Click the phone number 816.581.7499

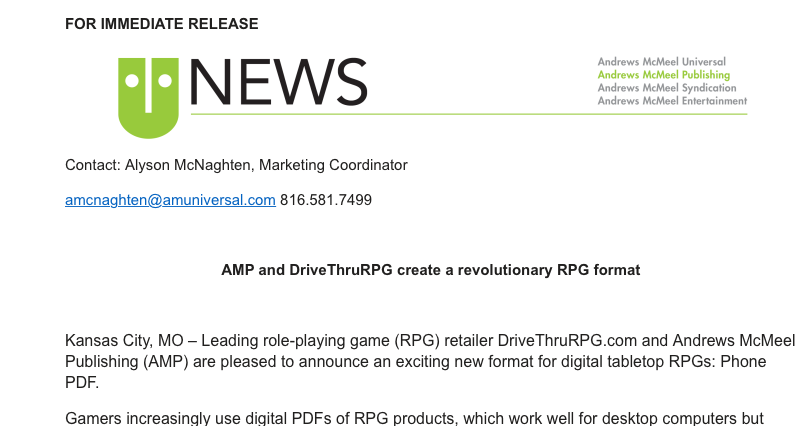(x=326, y=200)
